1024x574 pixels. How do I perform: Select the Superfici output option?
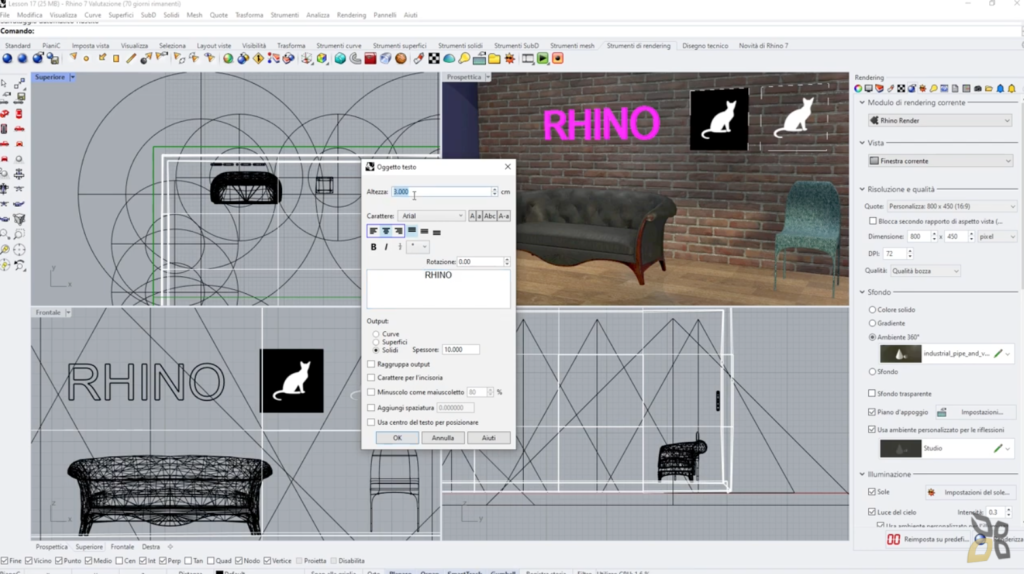(376, 342)
